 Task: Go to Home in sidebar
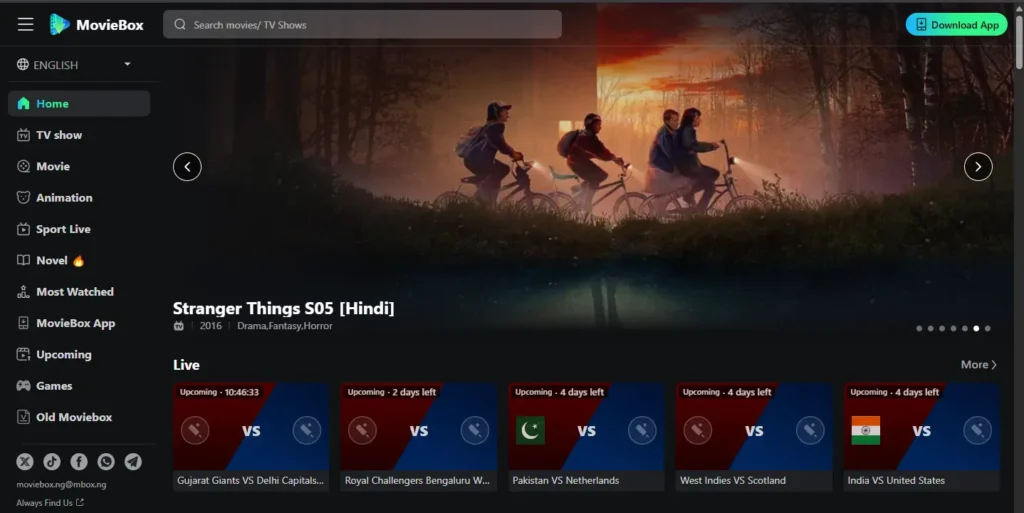click(79, 104)
